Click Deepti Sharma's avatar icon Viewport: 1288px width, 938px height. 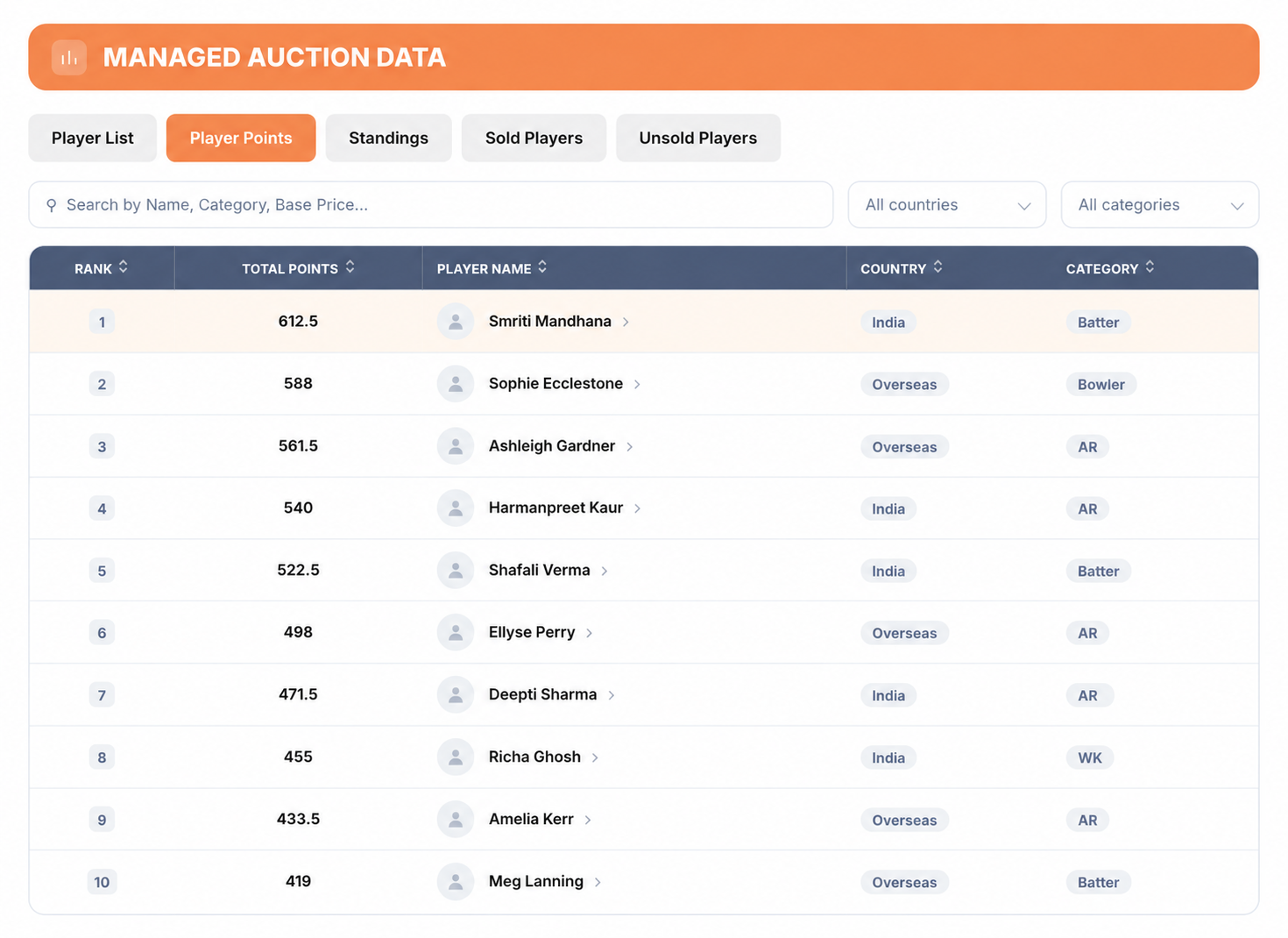[456, 695]
